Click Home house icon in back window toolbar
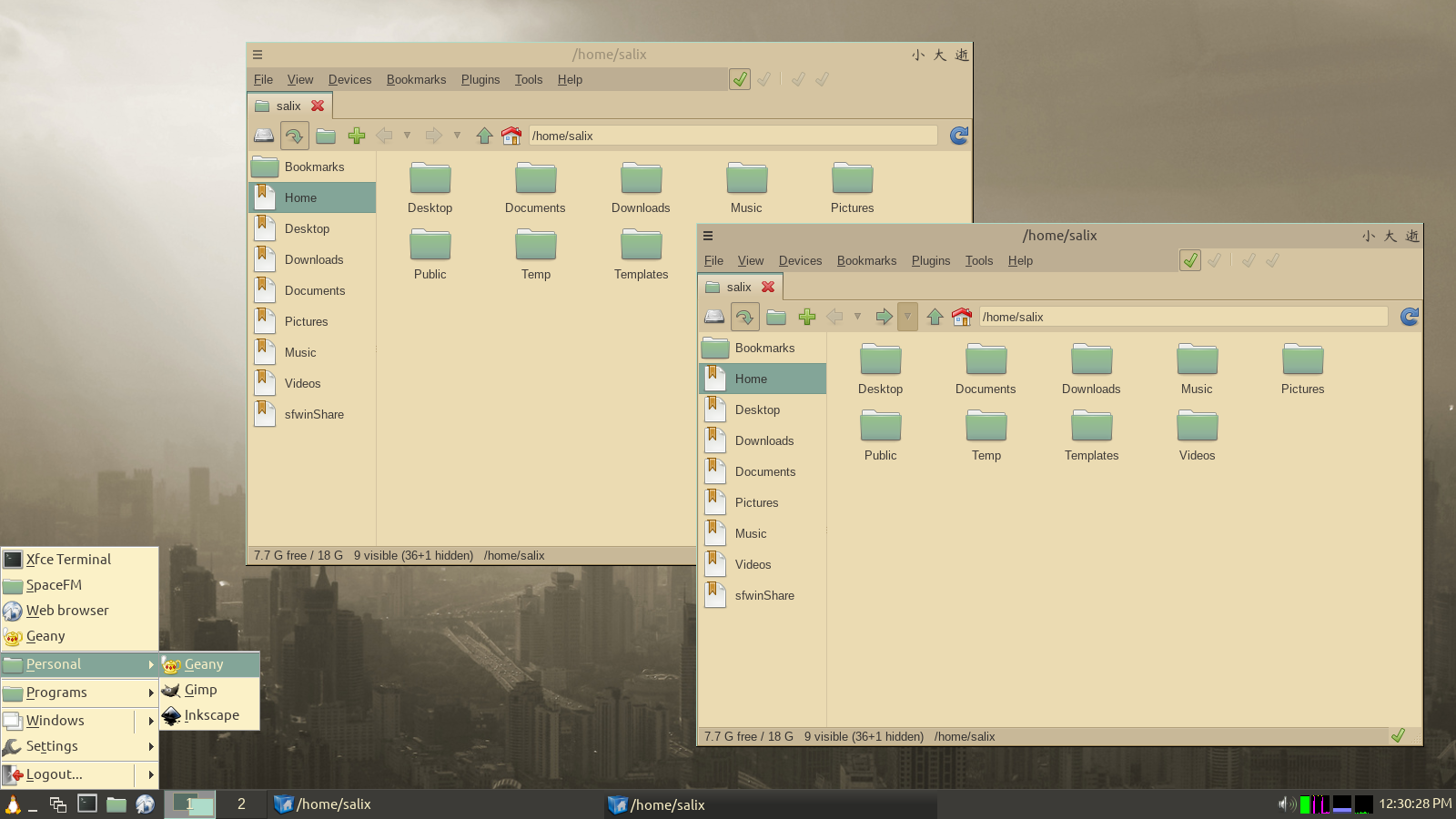Image resolution: width=1456 pixels, height=819 pixels. click(511, 136)
